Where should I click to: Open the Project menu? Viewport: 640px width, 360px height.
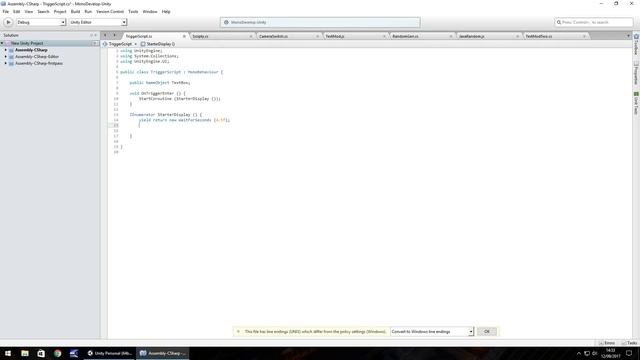[x=60, y=12]
